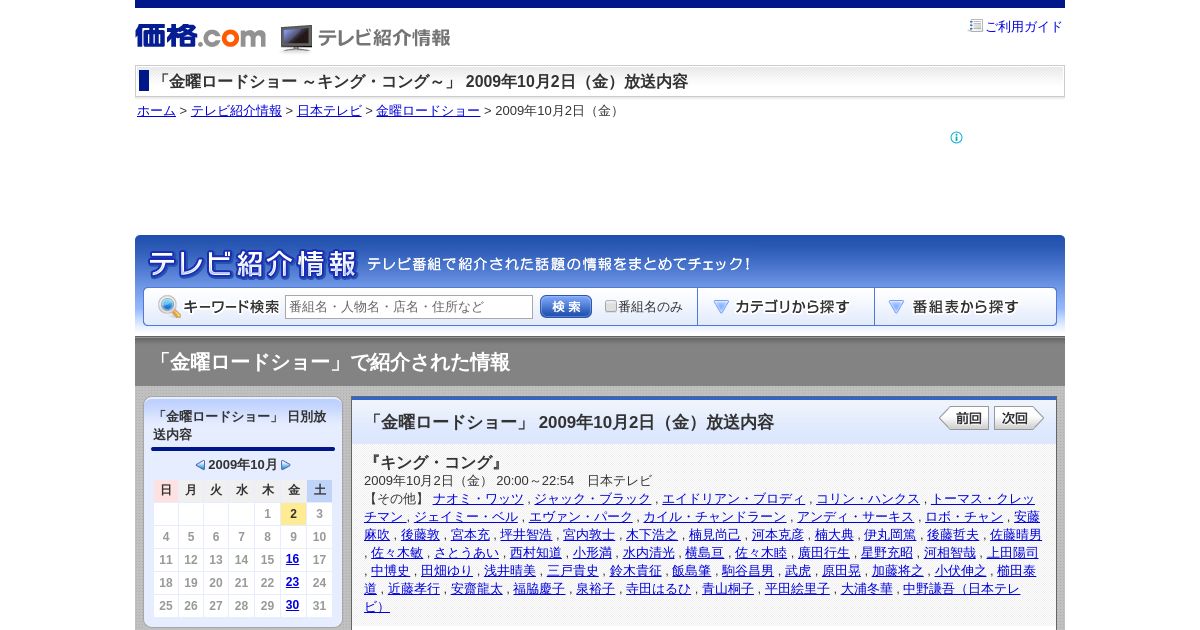1200x630 pixels.
Task: Open 近藤孝行 cast link
Action: (x=414, y=589)
